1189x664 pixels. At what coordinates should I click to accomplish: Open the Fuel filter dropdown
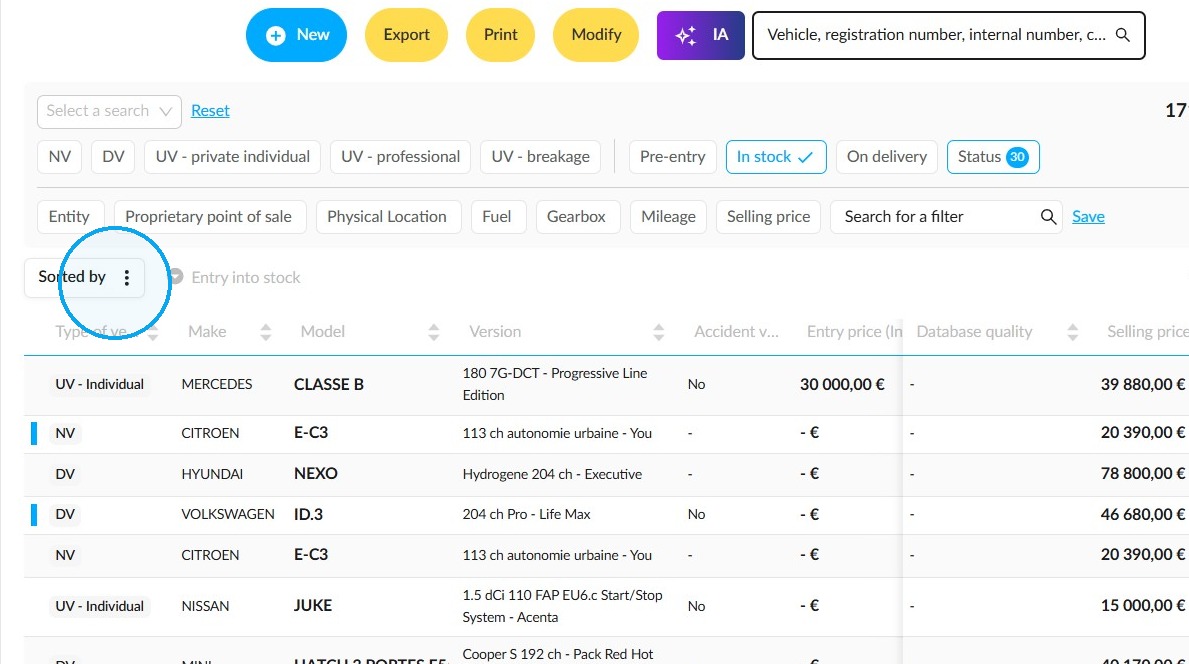[497, 217]
